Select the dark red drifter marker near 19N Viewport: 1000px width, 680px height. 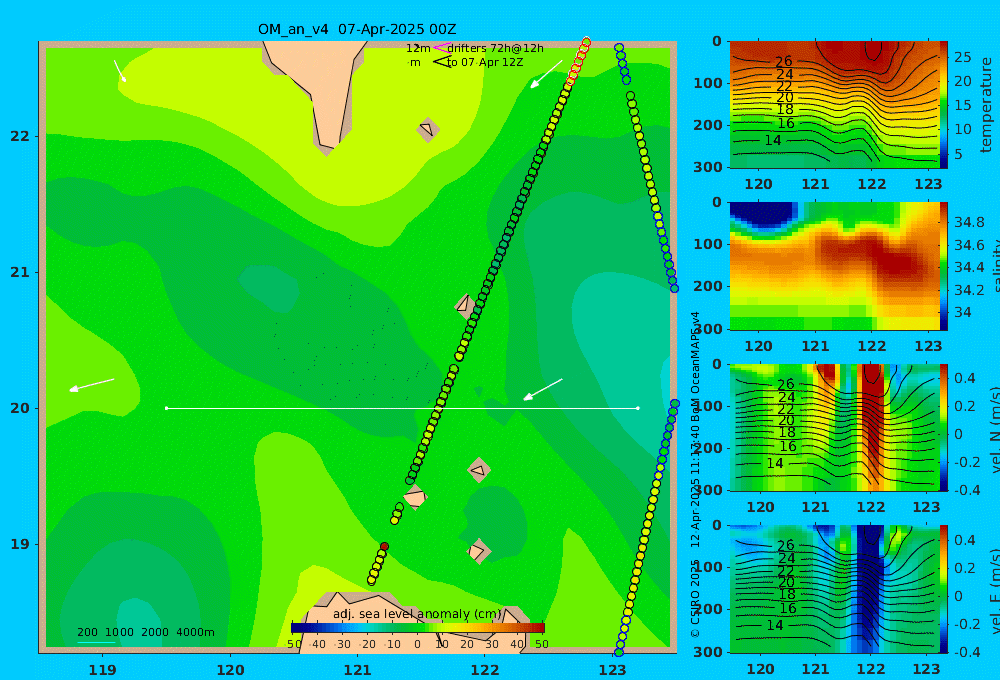(x=384, y=547)
